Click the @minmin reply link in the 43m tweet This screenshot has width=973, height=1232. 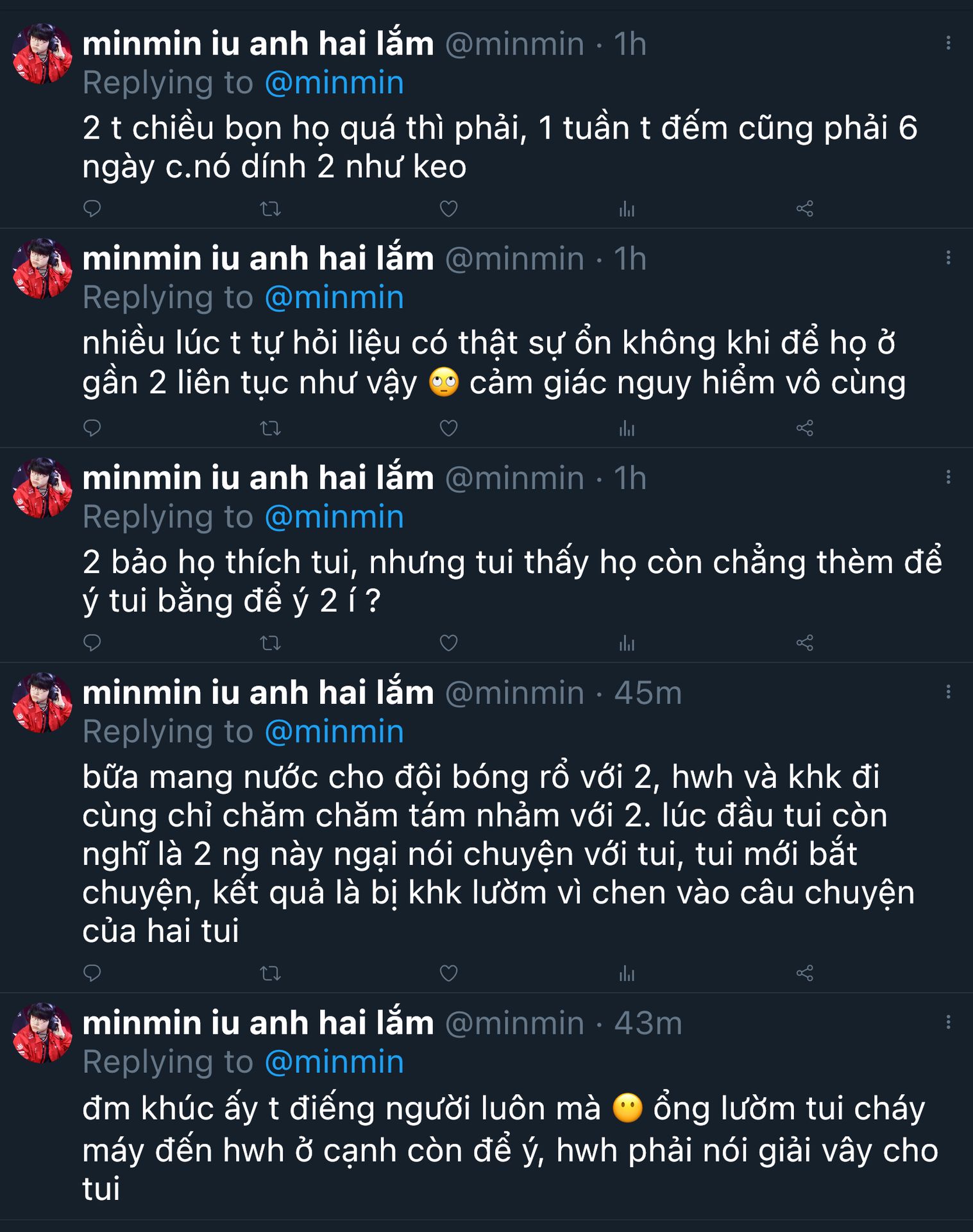coord(334,1062)
